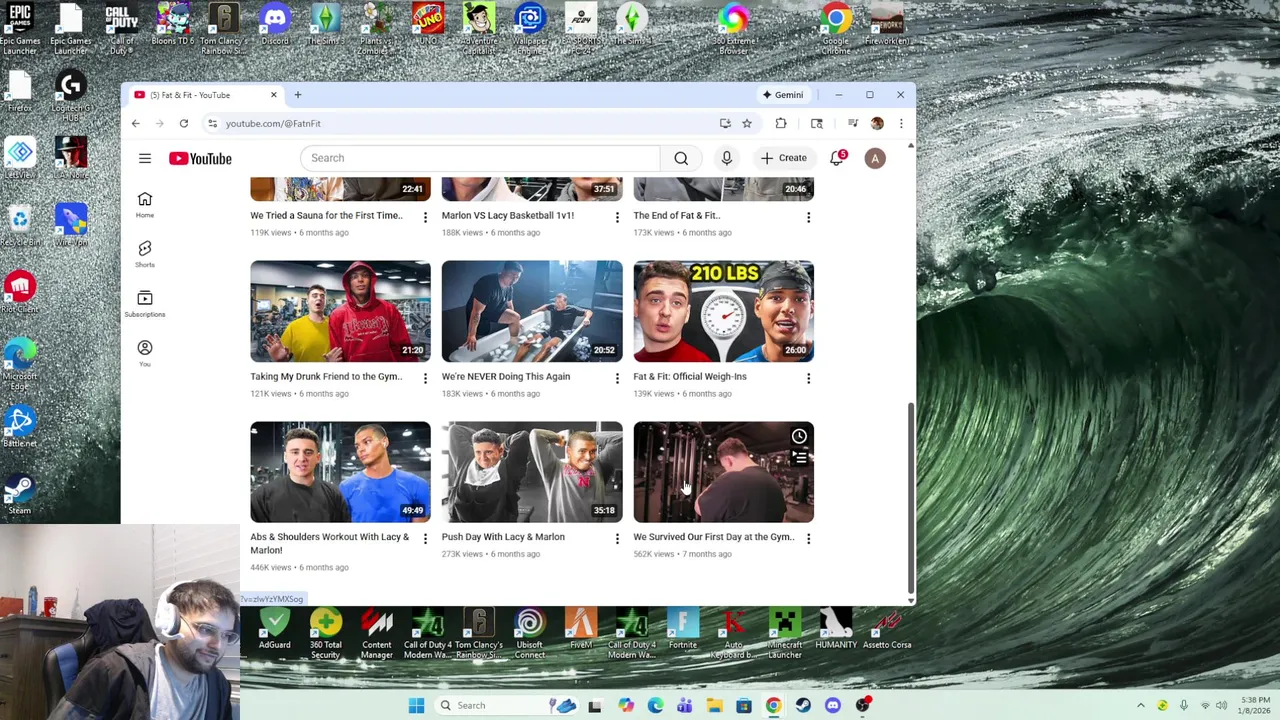This screenshot has width=1280, height=720.
Task: Click Watch later clock on gym thumbnail
Action: pyautogui.click(x=799, y=436)
